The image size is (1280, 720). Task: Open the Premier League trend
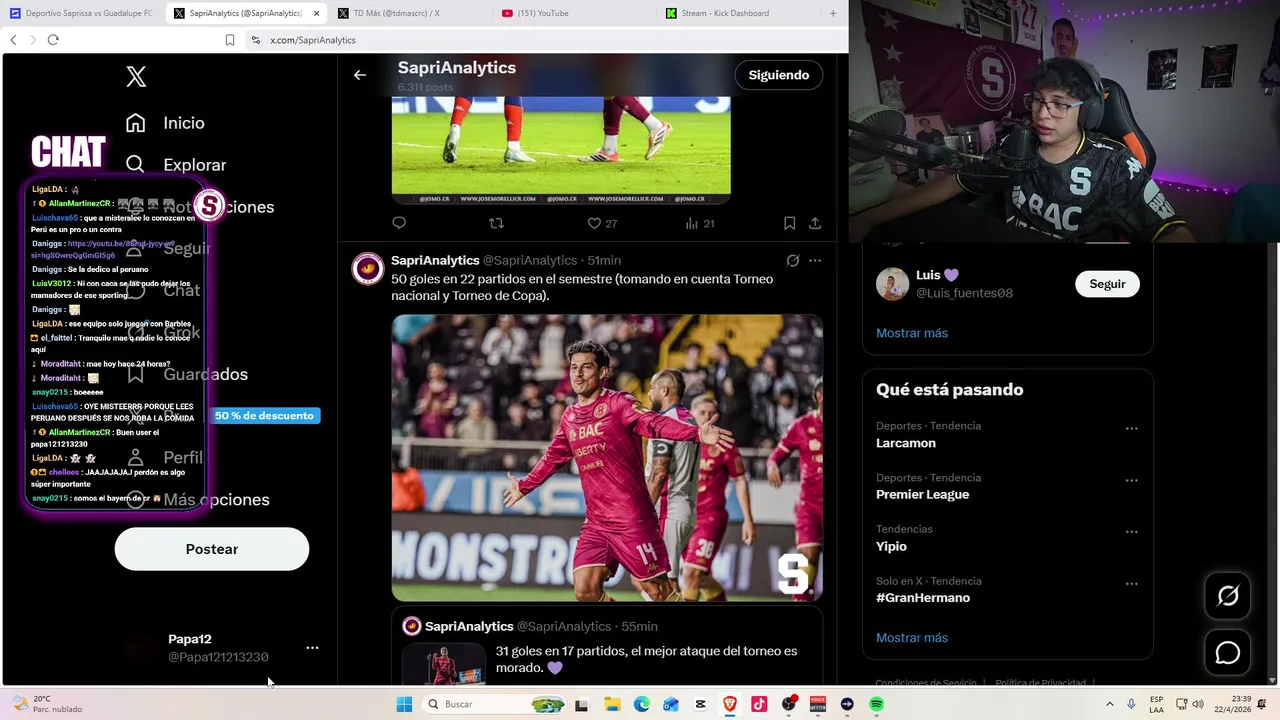point(922,494)
